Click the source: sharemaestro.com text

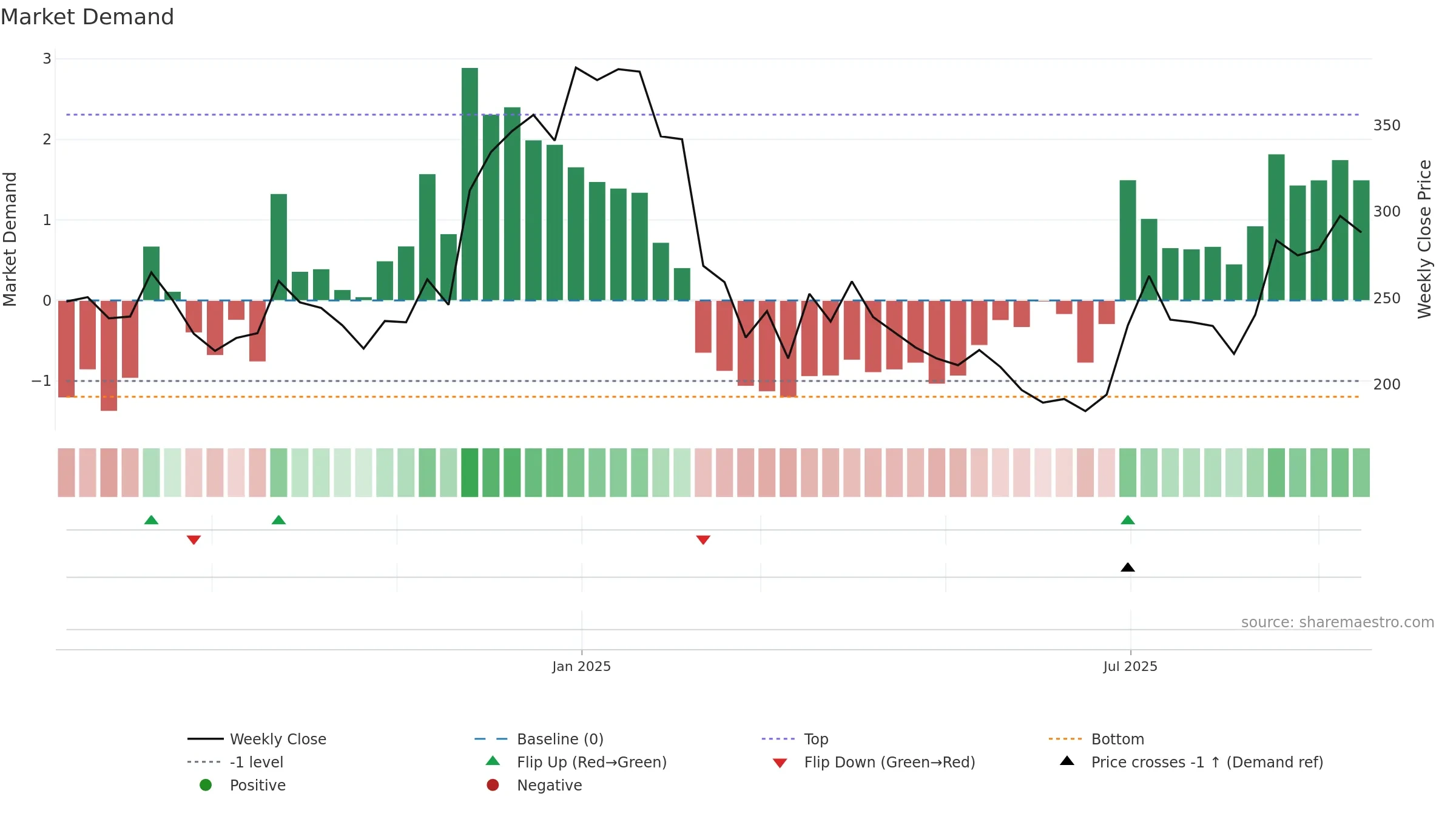point(1338,622)
